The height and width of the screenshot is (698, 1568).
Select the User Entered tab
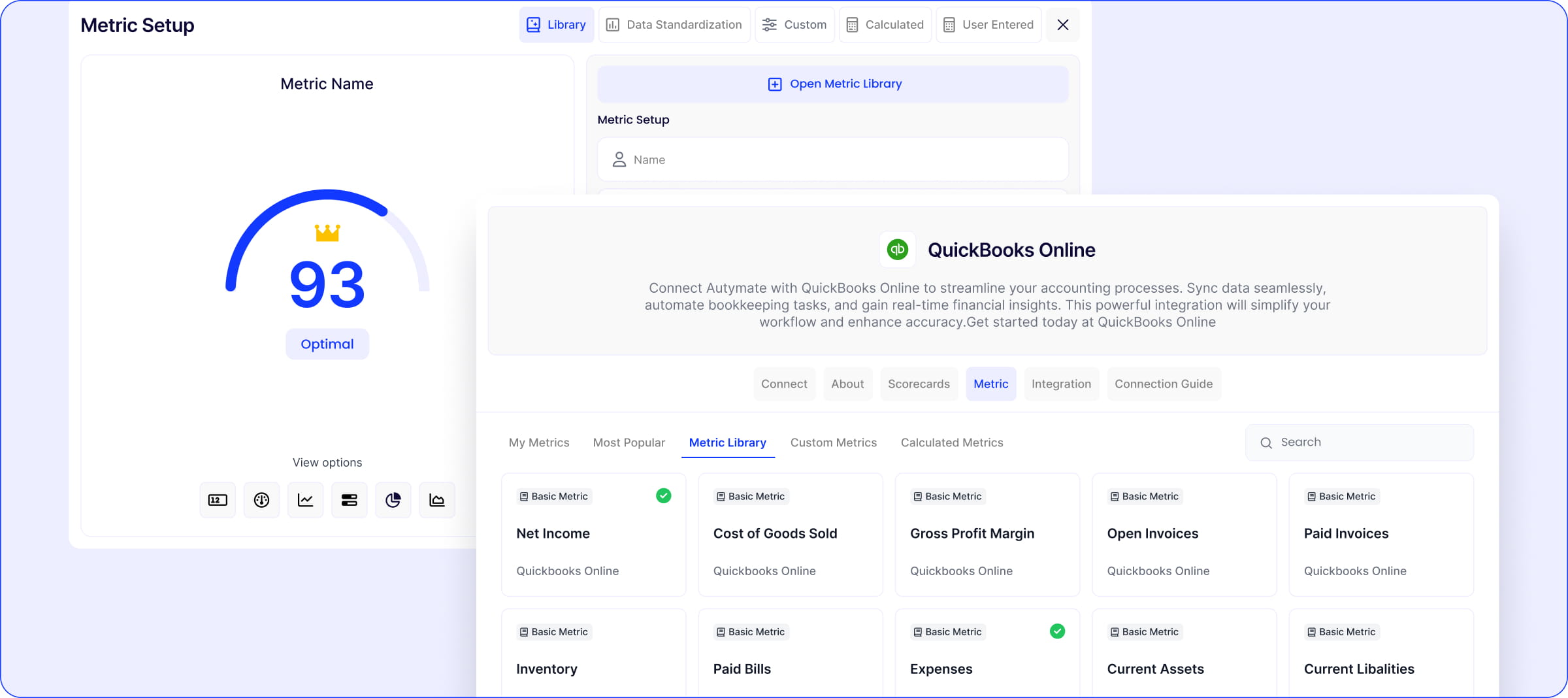click(x=989, y=25)
